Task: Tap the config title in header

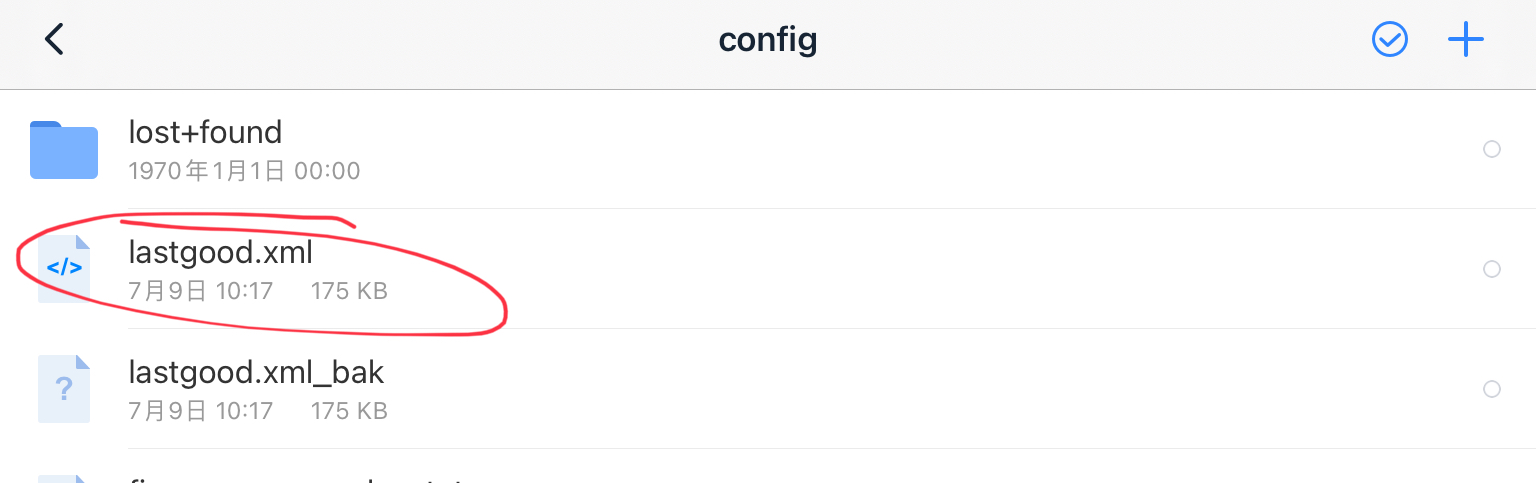Action: point(768,40)
